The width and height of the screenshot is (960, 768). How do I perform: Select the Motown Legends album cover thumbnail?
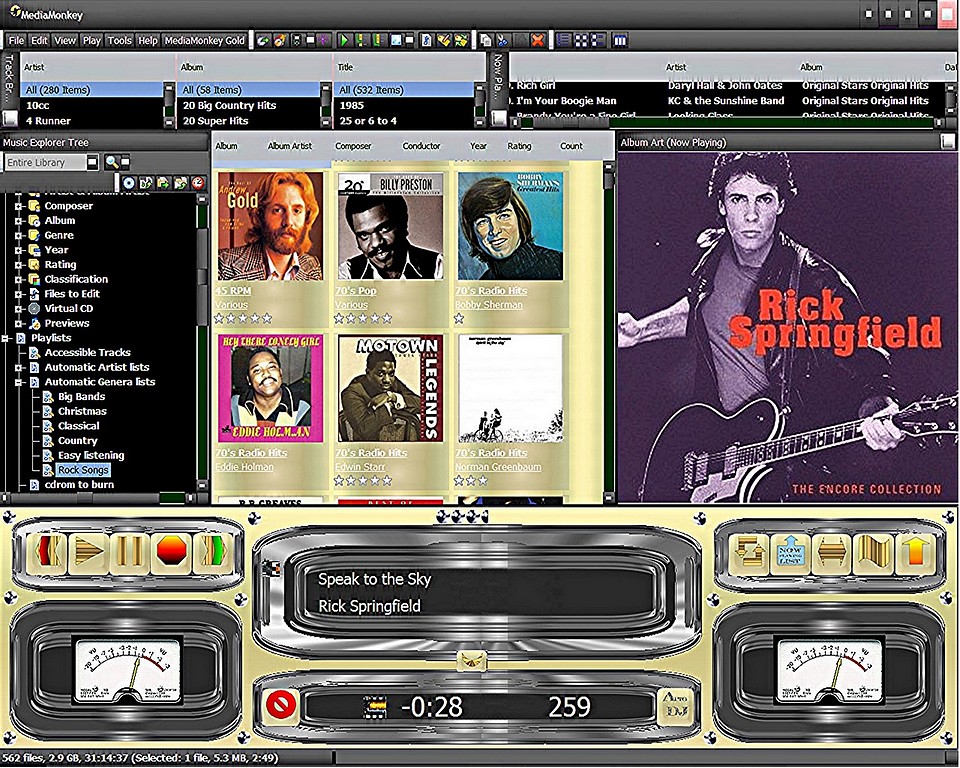(x=391, y=388)
